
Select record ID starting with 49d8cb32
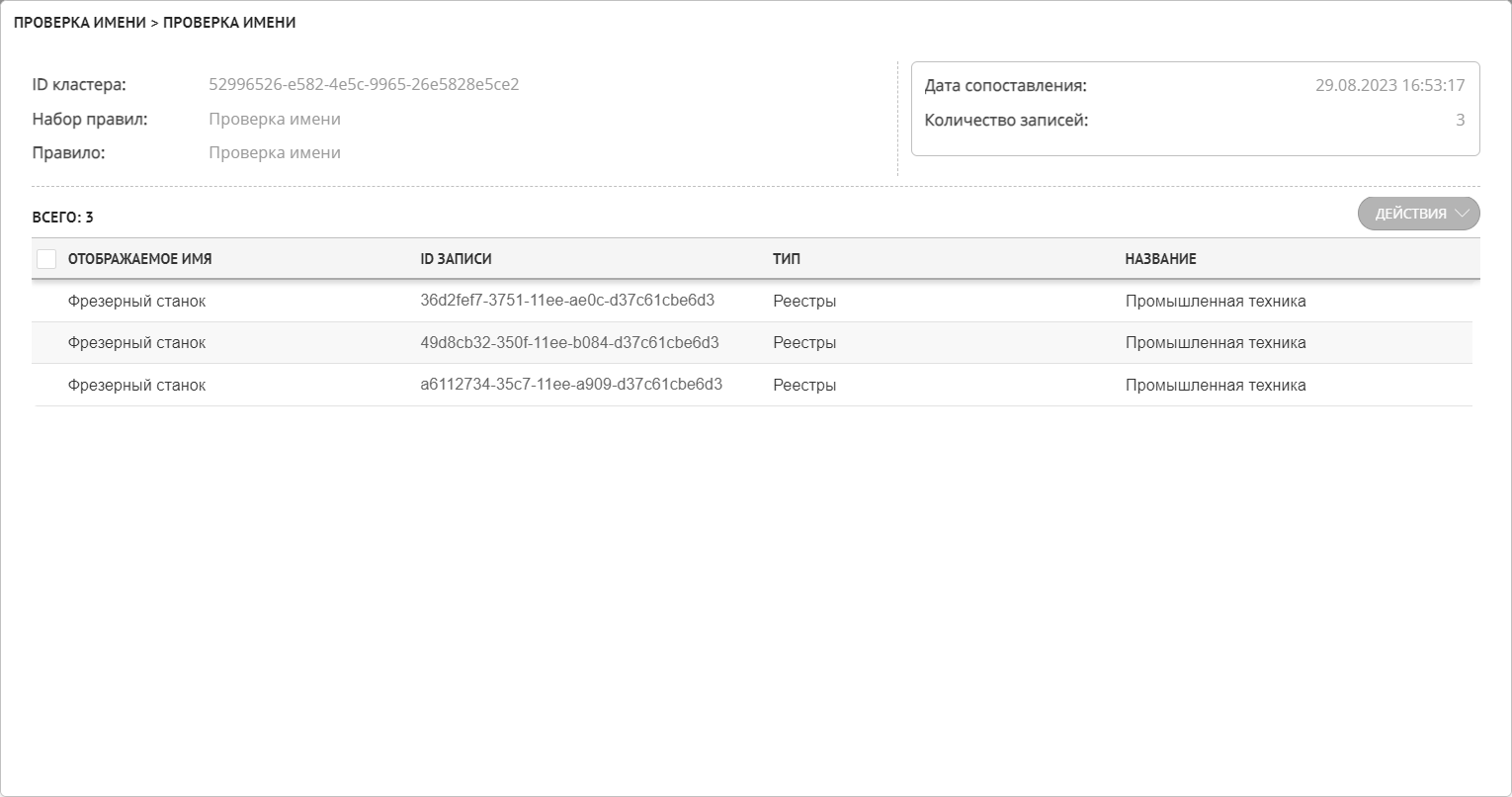coord(569,342)
